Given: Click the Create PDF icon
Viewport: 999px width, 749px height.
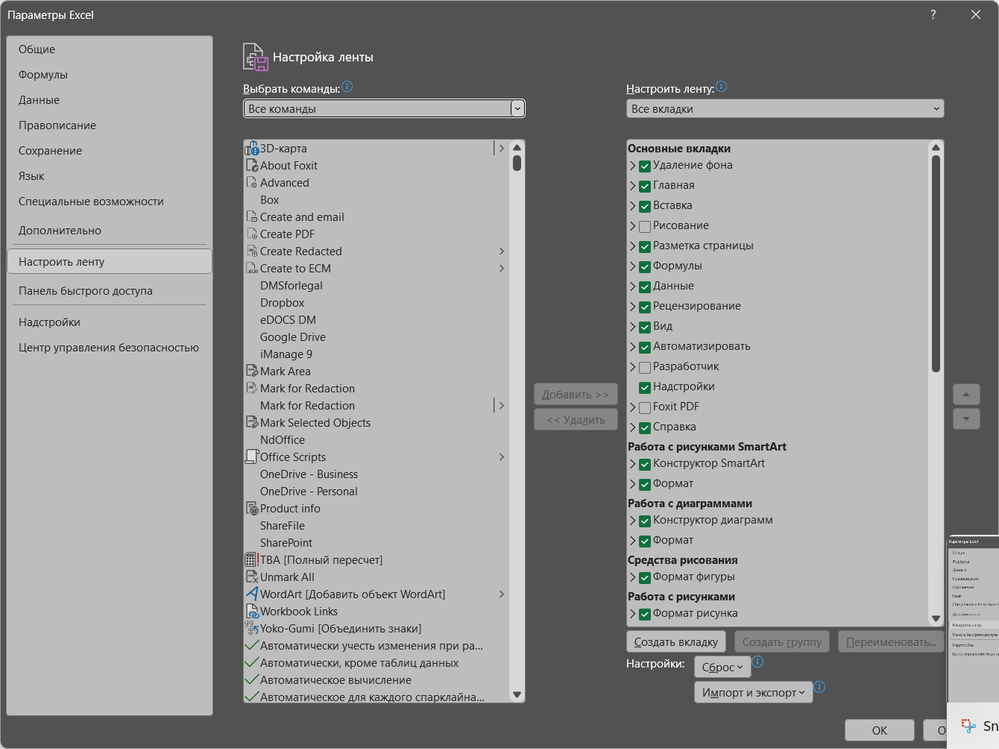Looking at the screenshot, I should coord(252,234).
